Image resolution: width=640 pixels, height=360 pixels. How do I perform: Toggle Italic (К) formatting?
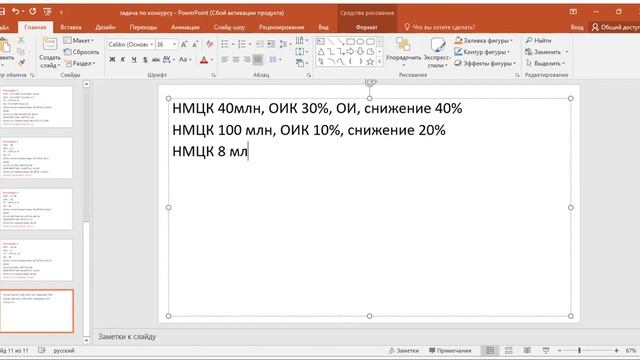(x=123, y=60)
